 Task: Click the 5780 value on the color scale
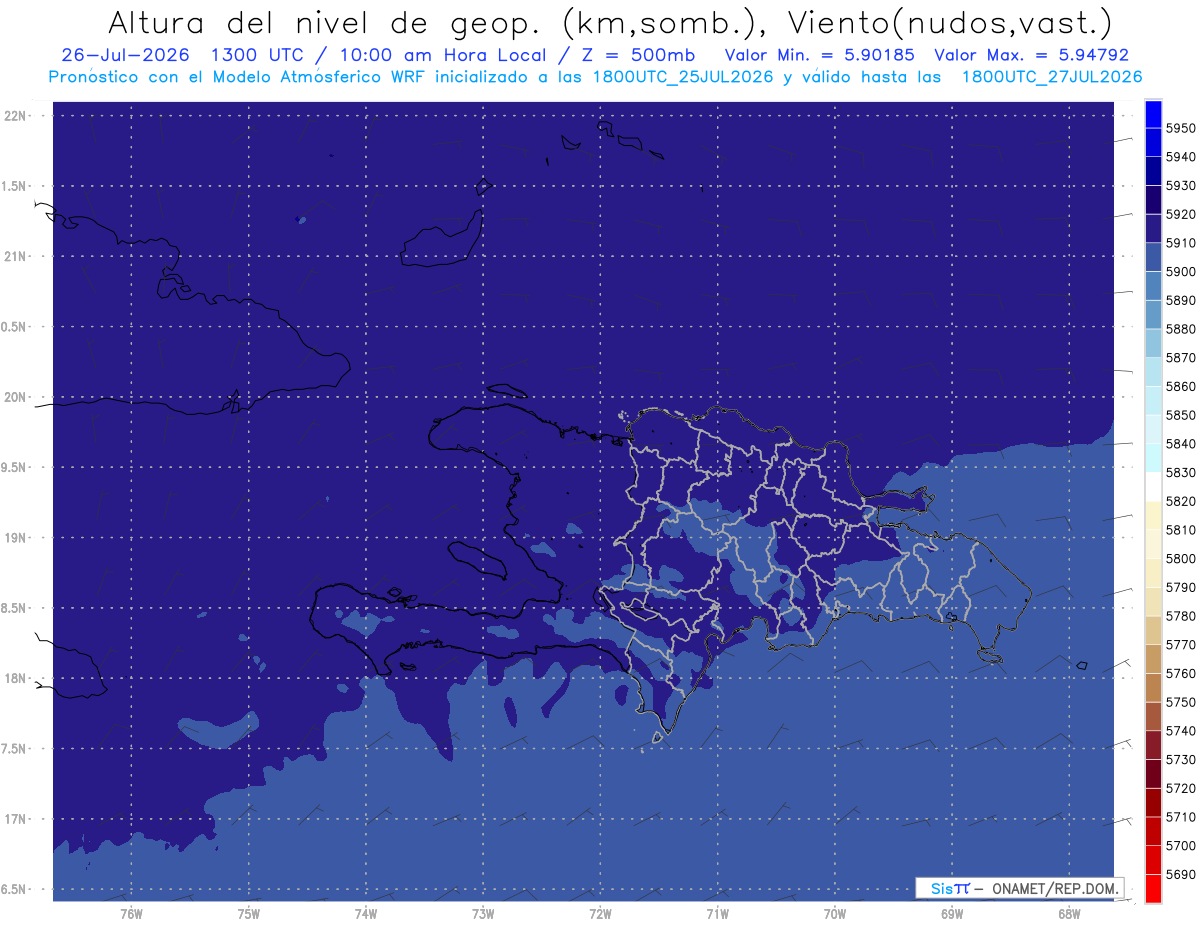[x=1180, y=616]
